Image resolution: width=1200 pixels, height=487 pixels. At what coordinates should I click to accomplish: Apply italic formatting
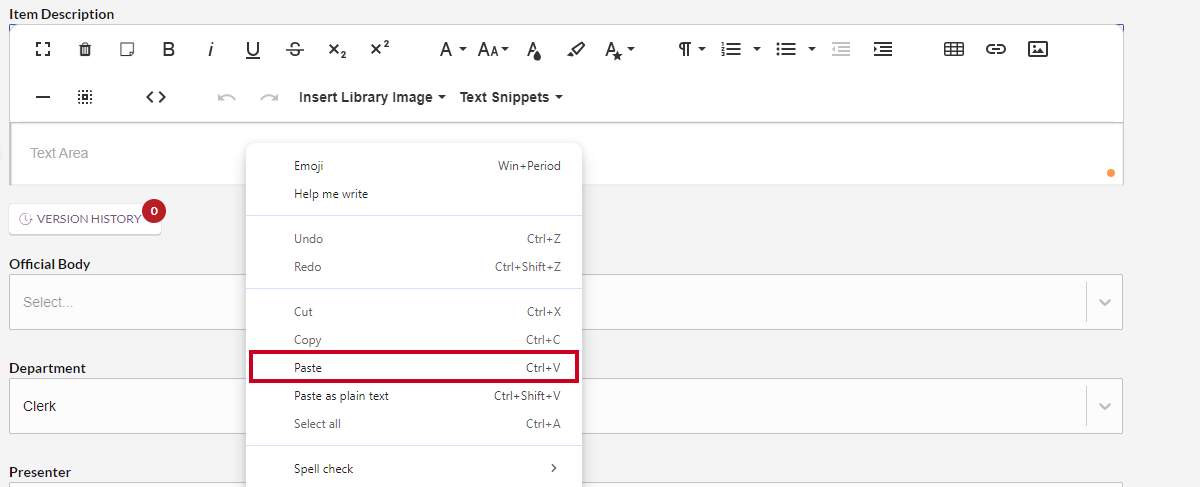[x=211, y=49]
